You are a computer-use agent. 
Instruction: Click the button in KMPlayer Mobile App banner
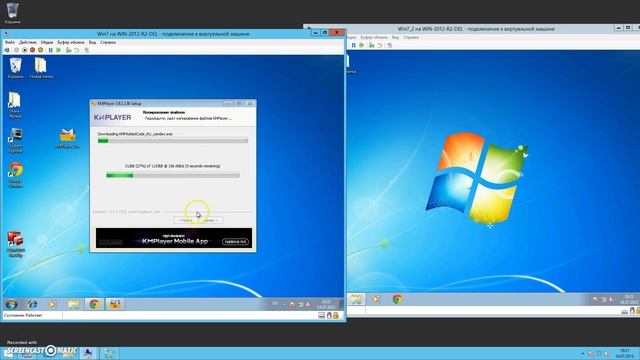[x=235, y=242]
